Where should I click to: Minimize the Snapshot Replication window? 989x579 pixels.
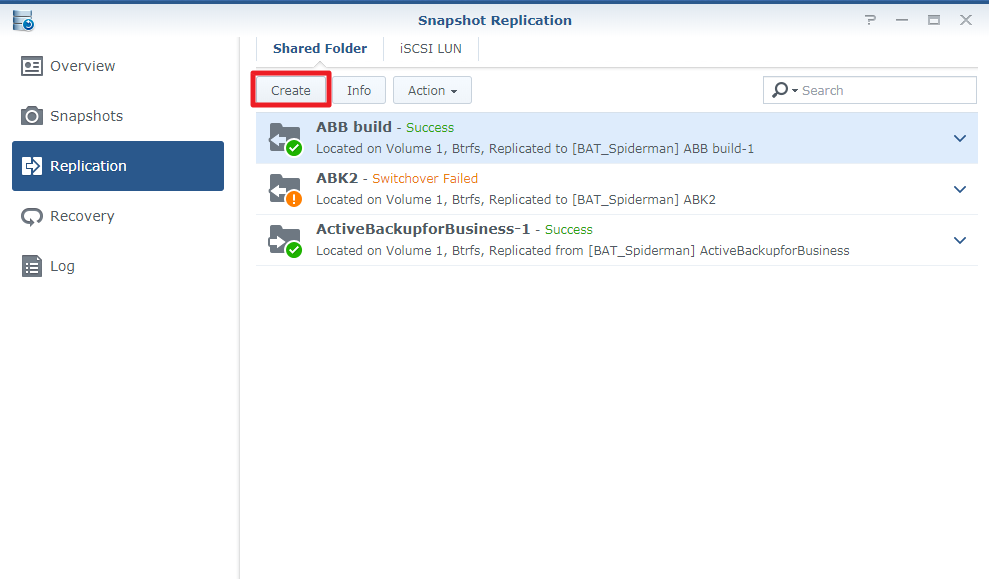click(x=902, y=20)
